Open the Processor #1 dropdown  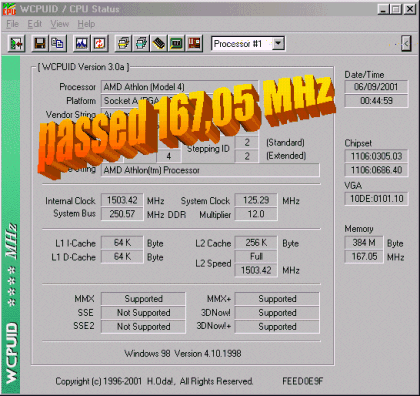coord(278,44)
